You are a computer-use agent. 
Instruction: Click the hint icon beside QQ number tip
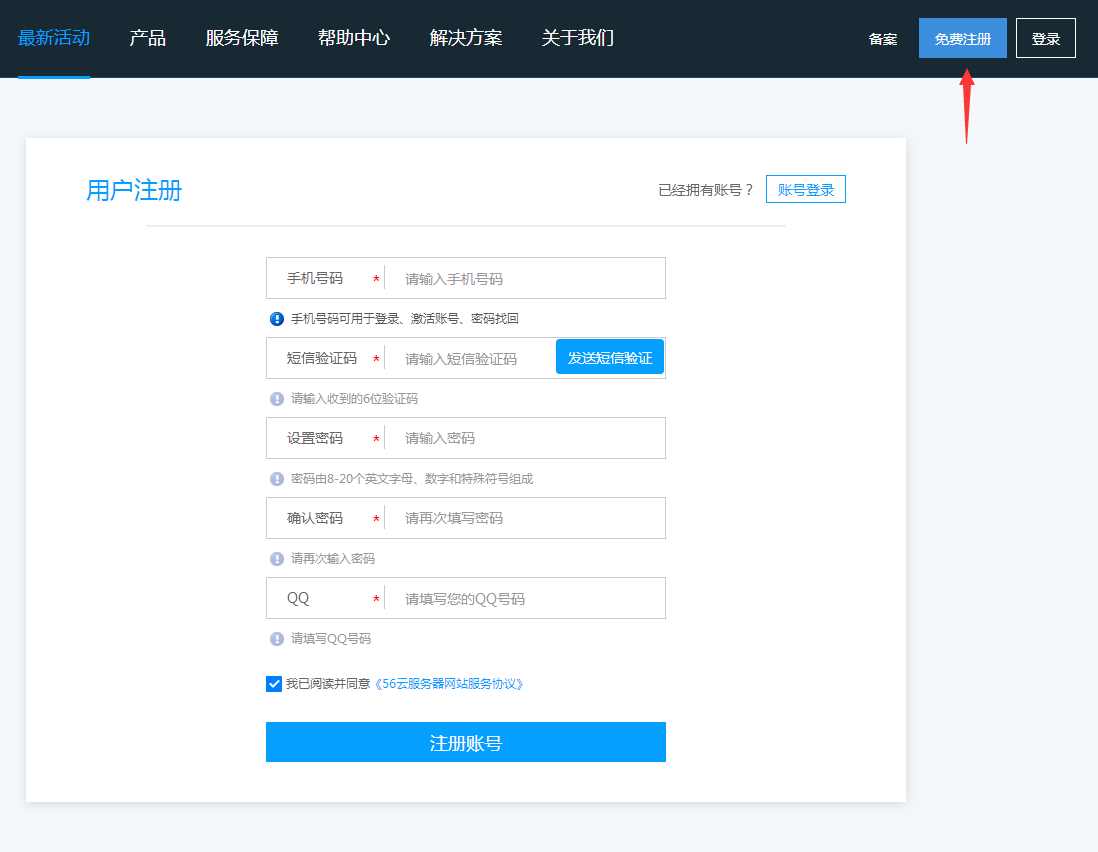277,639
